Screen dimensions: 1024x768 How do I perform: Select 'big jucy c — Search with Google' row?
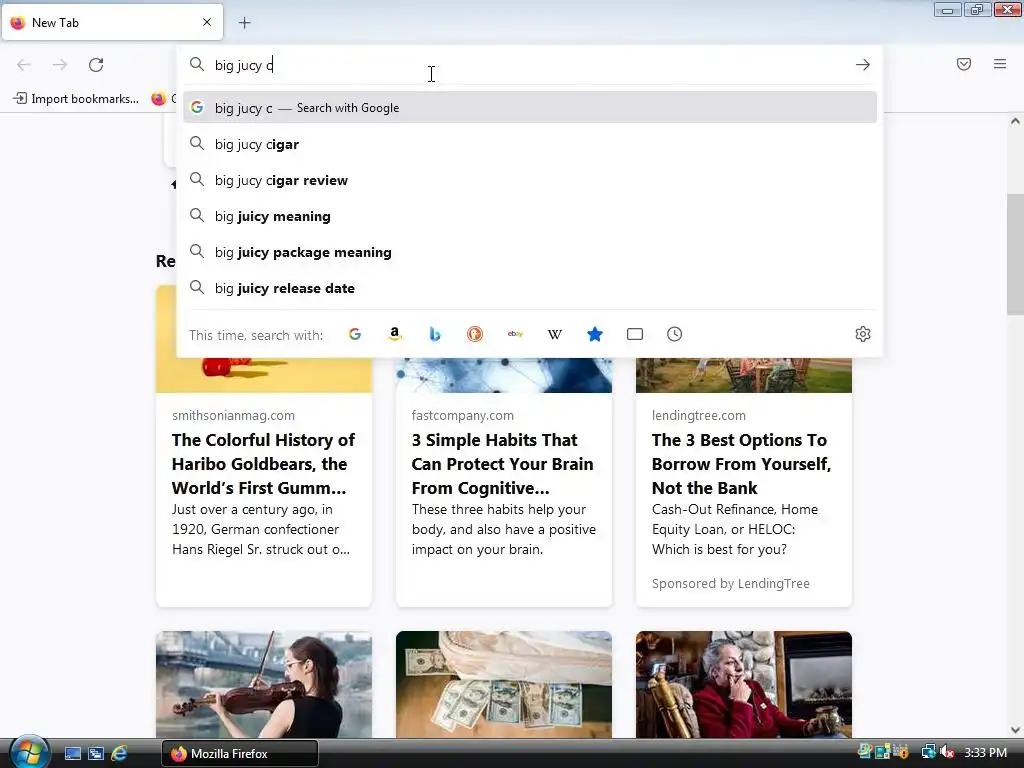coord(530,108)
